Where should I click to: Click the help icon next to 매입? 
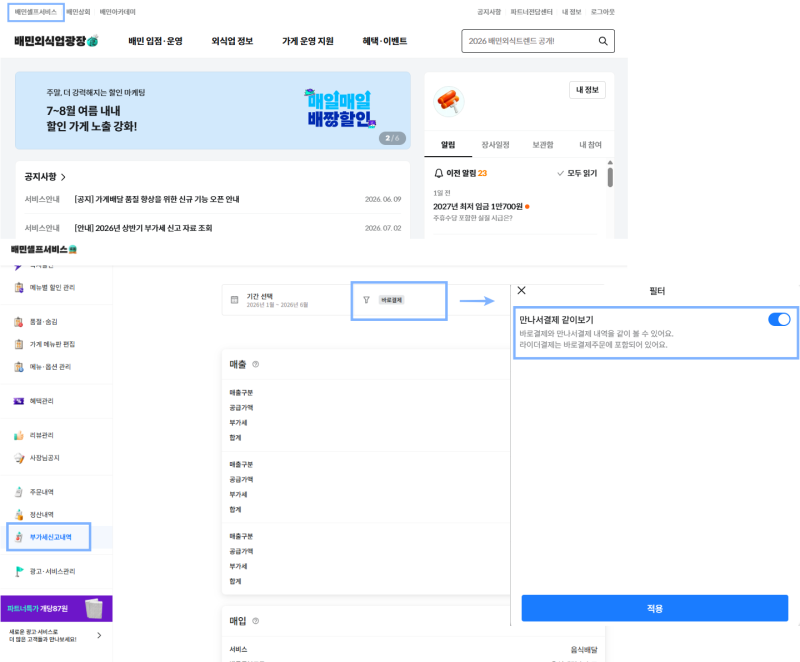pyautogui.click(x=256, y=621)
